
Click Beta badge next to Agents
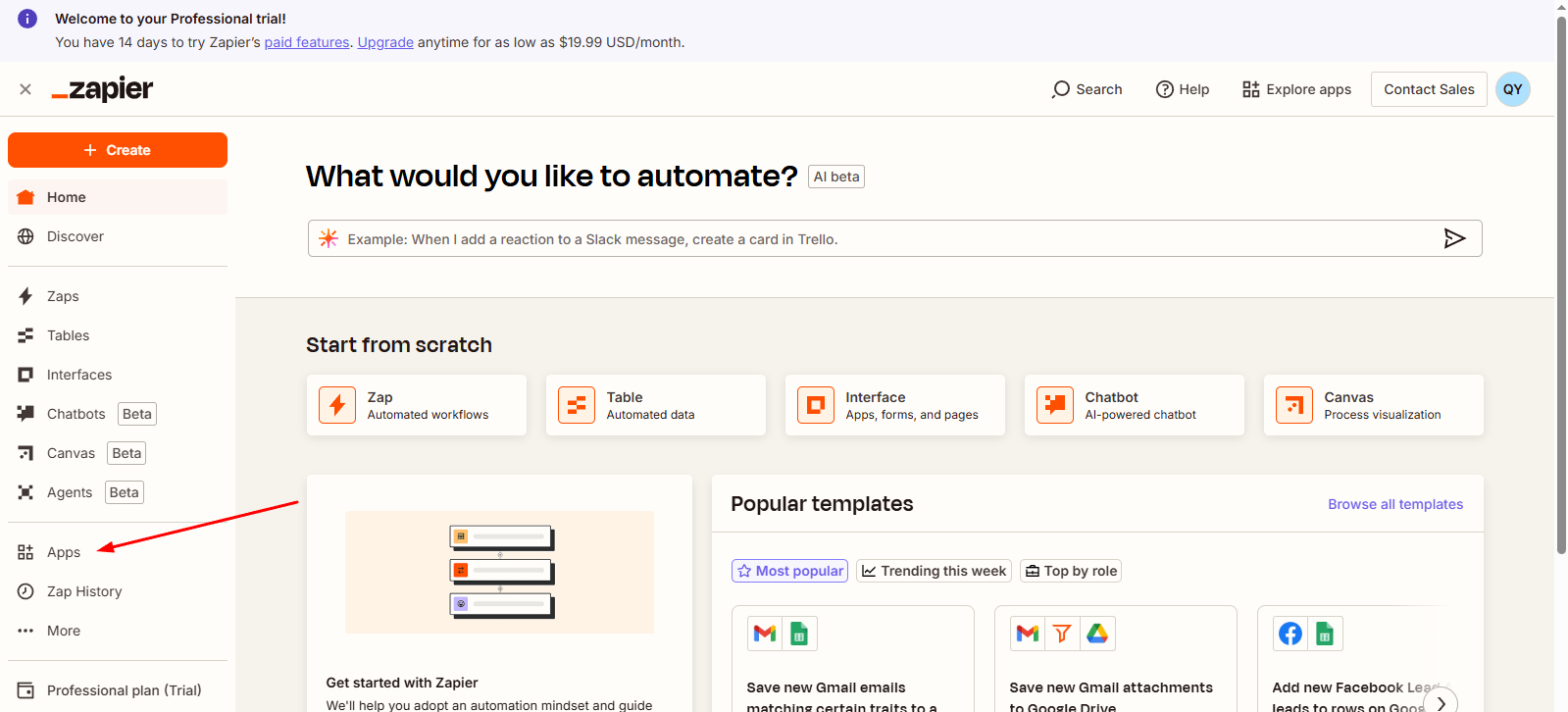click(x=125, y=492)
